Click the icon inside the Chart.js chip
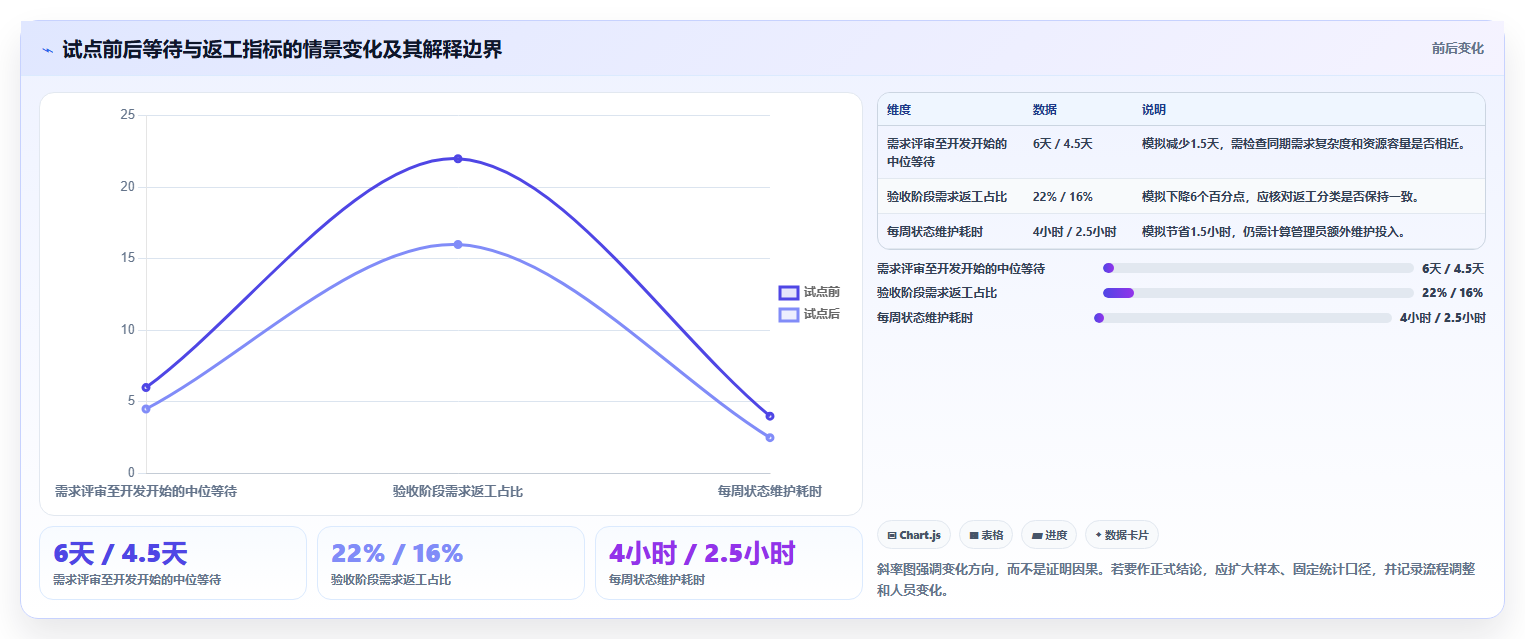This screenshot has height=639, width=1525. [x=891, y=536]
